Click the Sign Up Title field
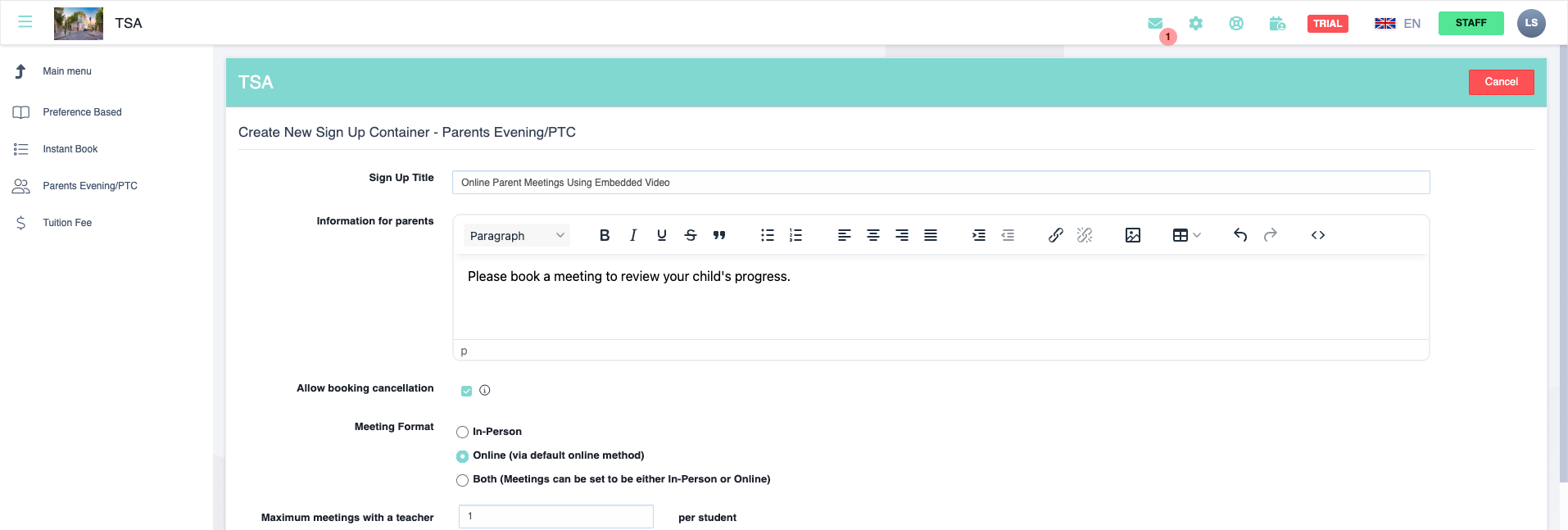 (x=940, y=183)
